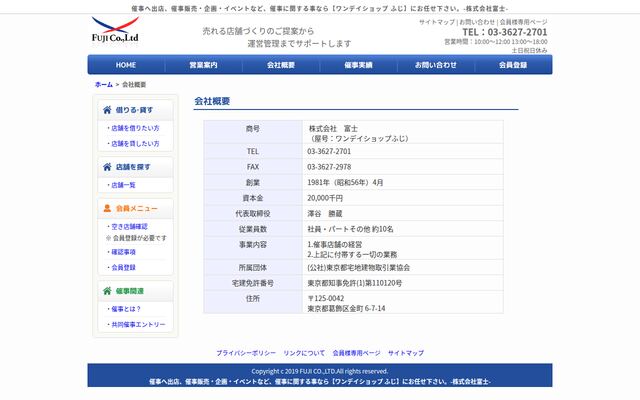
Task: Open the 営業案内 navigation tab
Action: 203,65
